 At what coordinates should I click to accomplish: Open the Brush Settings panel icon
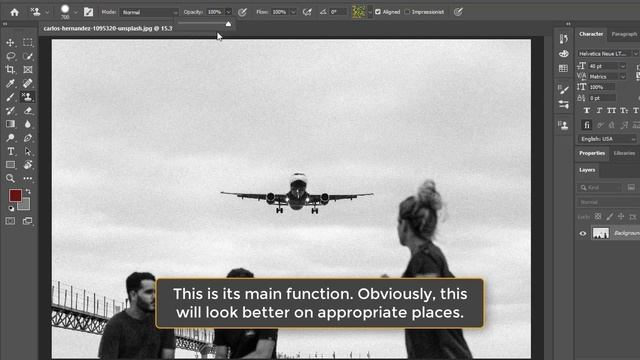(564, 104)
